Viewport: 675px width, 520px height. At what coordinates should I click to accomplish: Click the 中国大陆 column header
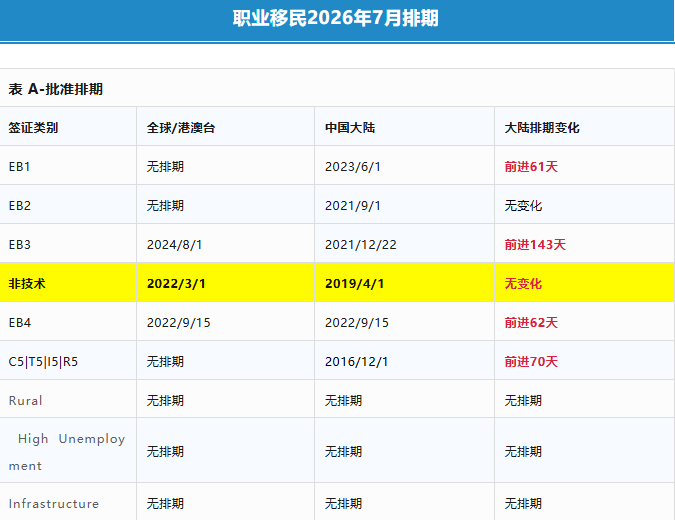(x=350, y=127)
